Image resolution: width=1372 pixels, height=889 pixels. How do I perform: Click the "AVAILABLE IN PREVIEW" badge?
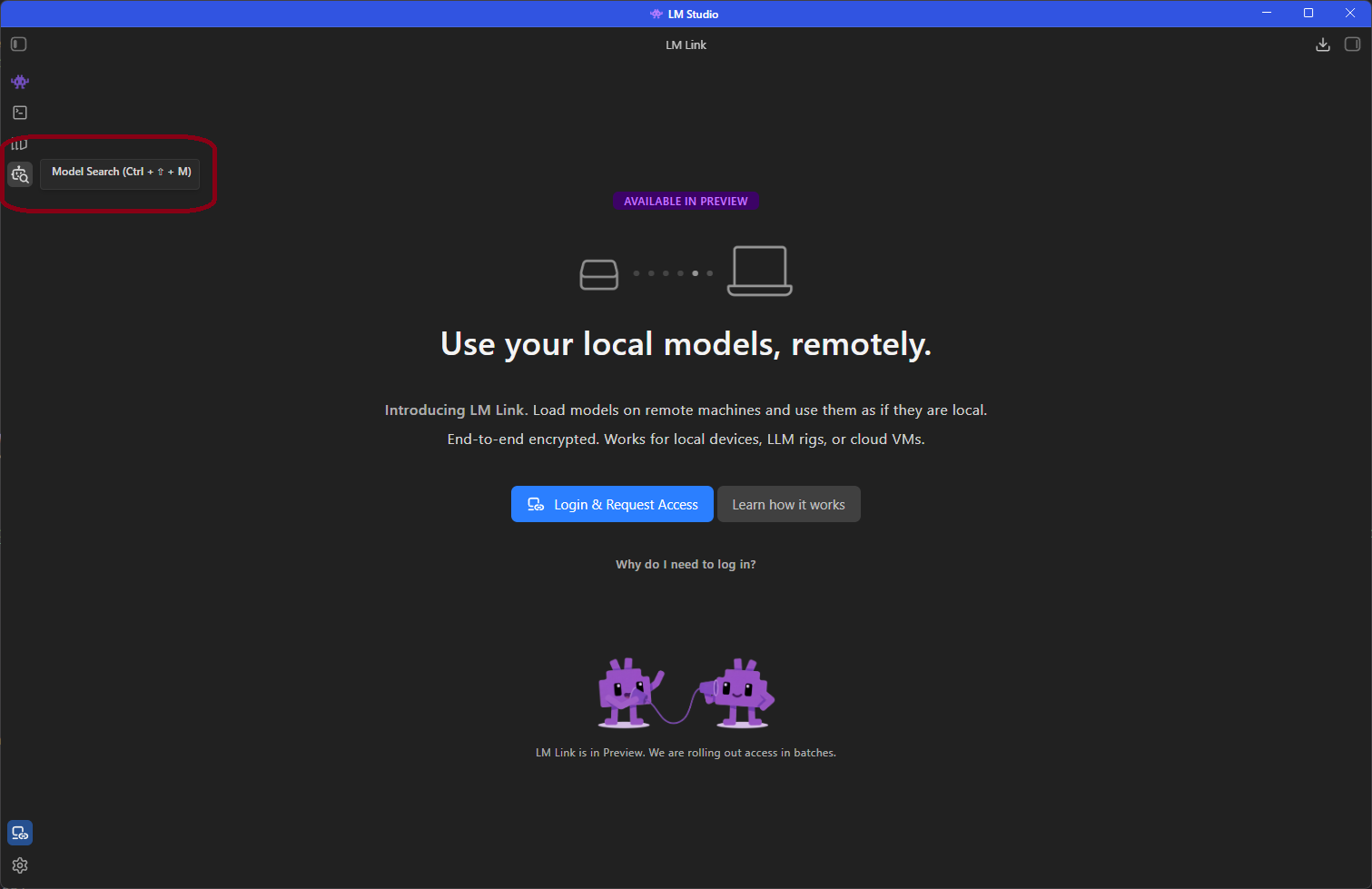pyautogui.click(x=686, y=202)
